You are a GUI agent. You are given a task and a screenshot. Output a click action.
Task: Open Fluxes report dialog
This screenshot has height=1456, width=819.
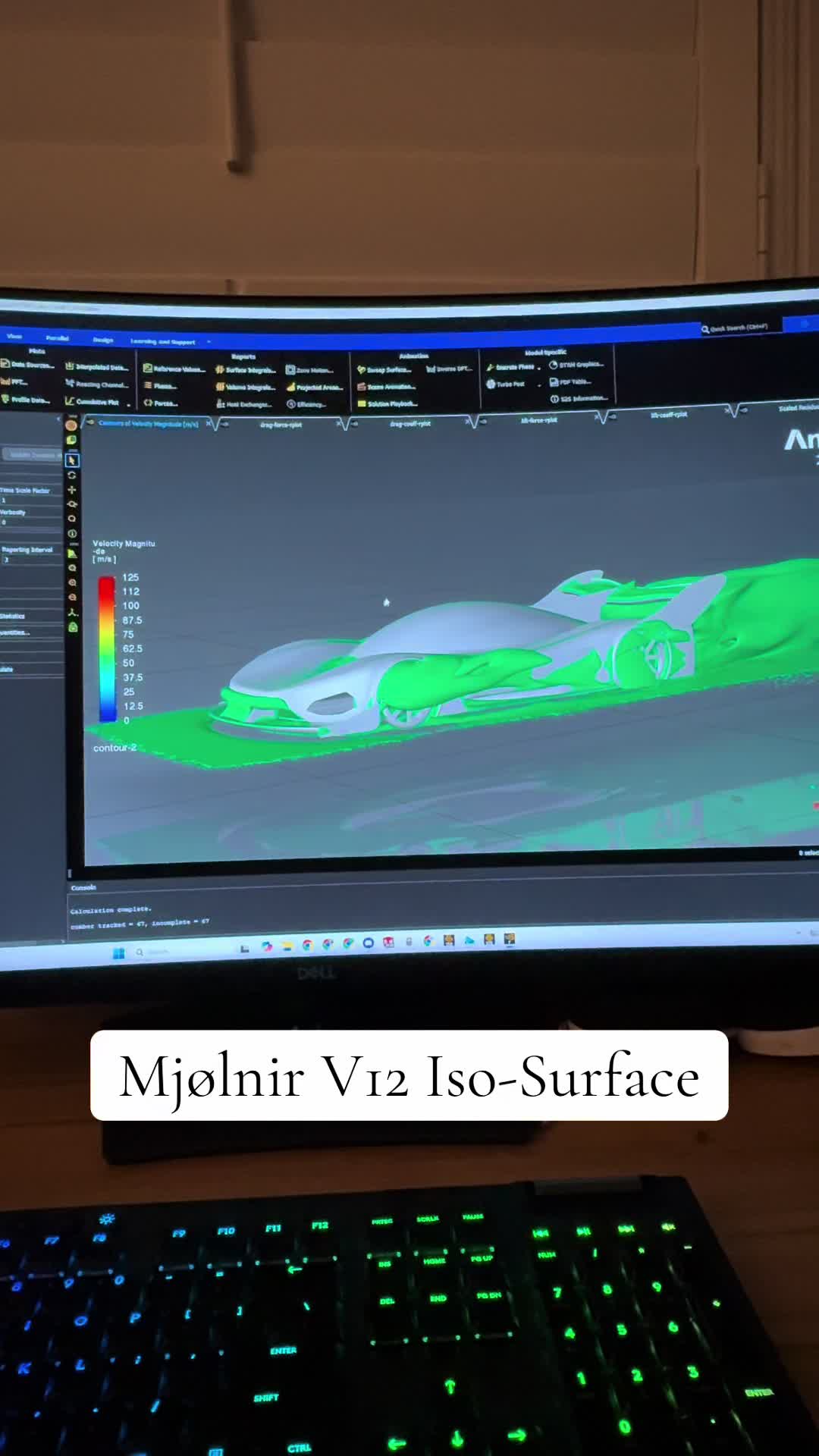pyautogui.click(x=160, y=386)
